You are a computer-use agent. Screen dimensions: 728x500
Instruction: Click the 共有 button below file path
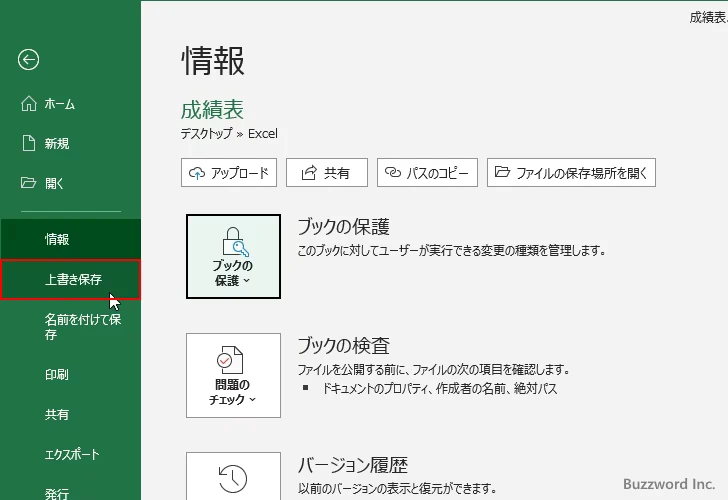327,173
